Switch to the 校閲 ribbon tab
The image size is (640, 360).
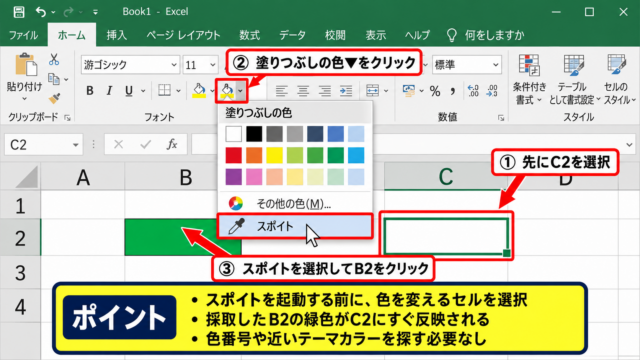point(335,35)
